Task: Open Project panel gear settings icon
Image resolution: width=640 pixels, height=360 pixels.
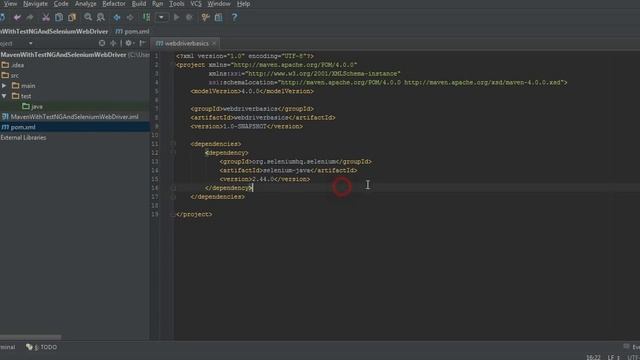Action: (129, 43)
